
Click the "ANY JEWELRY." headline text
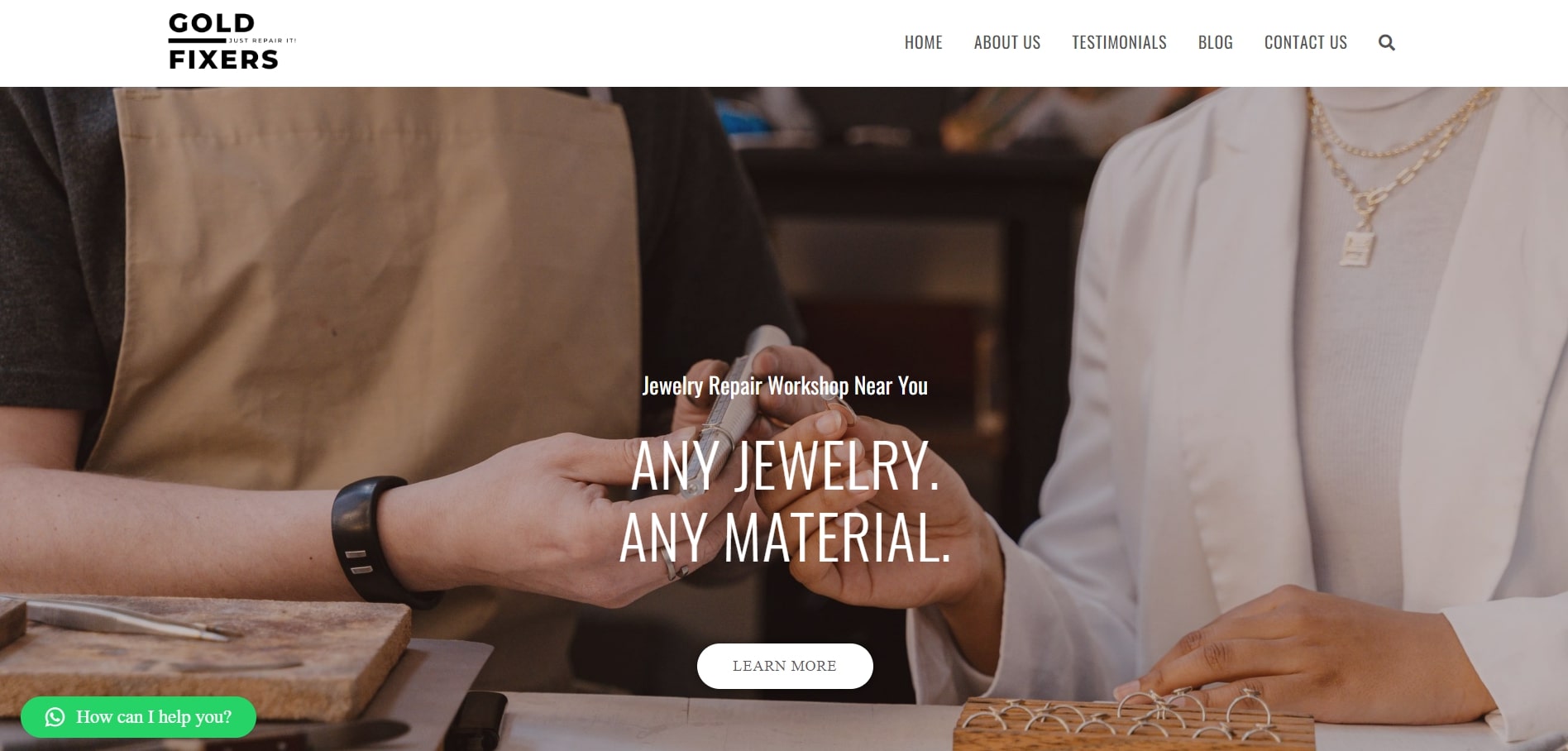click(785, 467)
